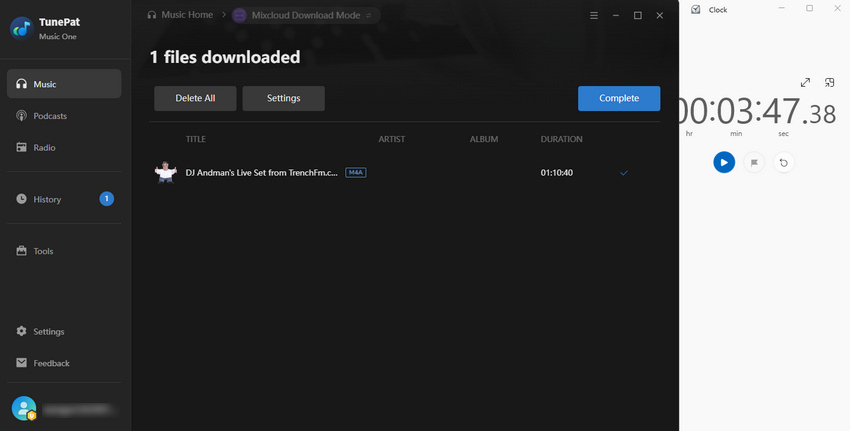Open Settings in the left sidebar

click(x=64, y=331)
